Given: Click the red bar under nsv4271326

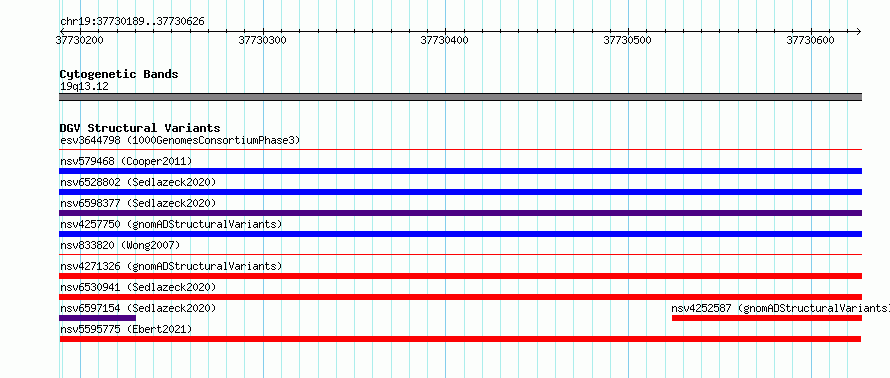Looking at the screenshot, I should pyautogui.click(x=460, y=276).
